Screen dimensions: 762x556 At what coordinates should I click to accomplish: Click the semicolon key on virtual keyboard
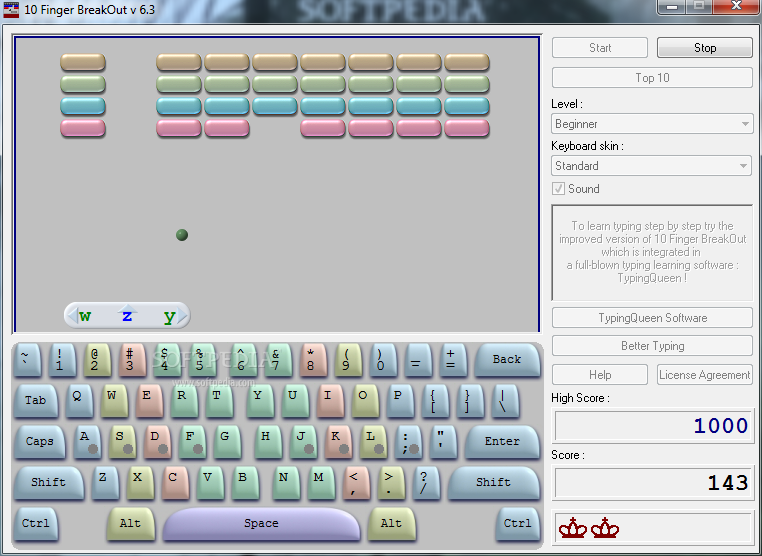[x=408, y=441]
